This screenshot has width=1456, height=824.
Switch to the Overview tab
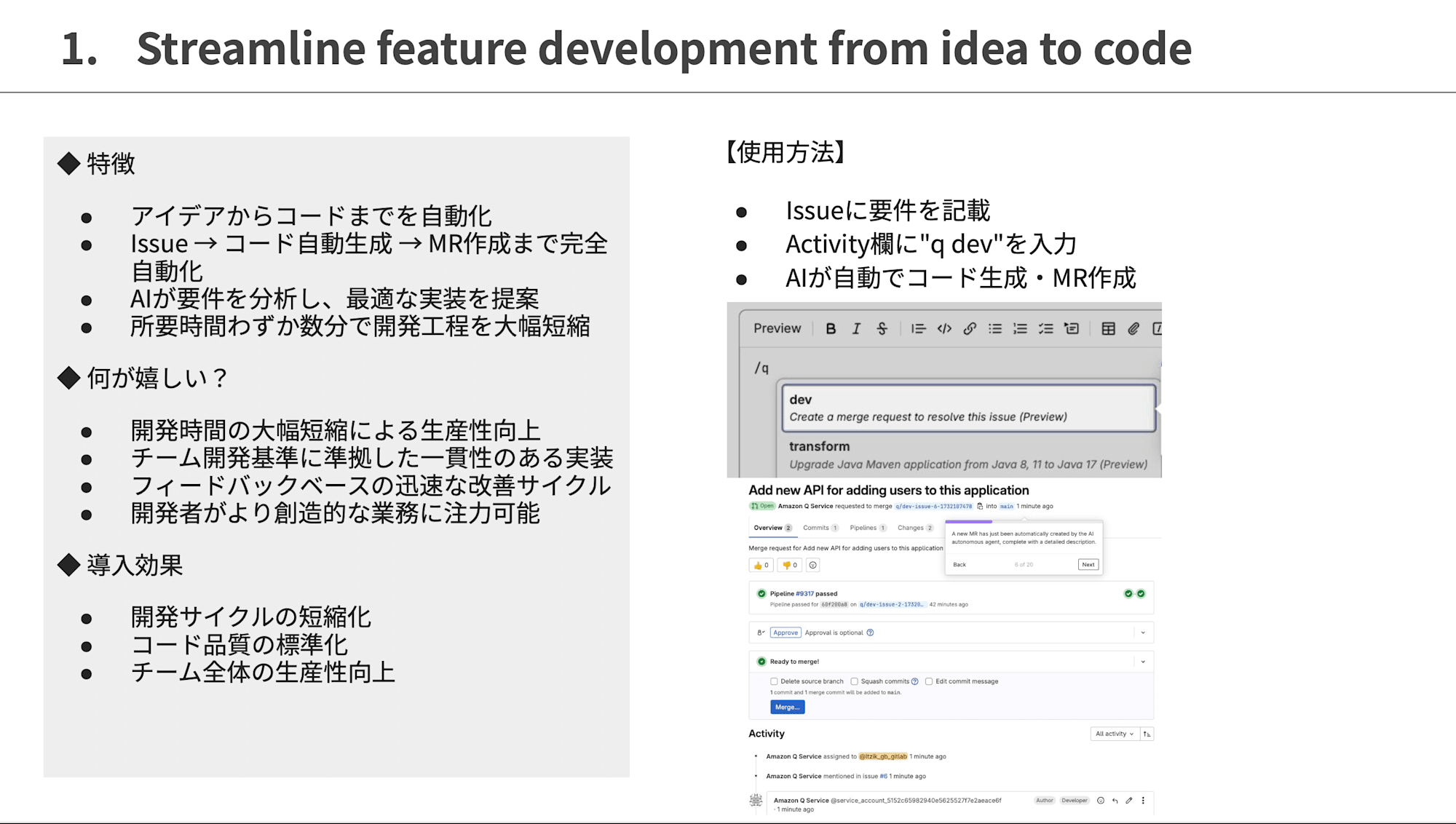772,528
